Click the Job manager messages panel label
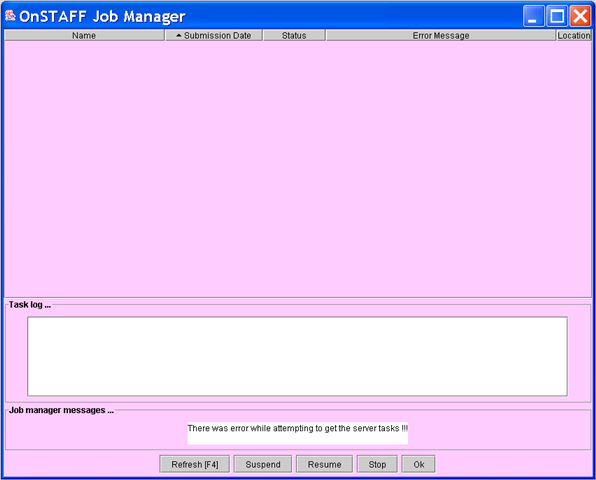The image size is (596, 480). click(x=61, y=410)
